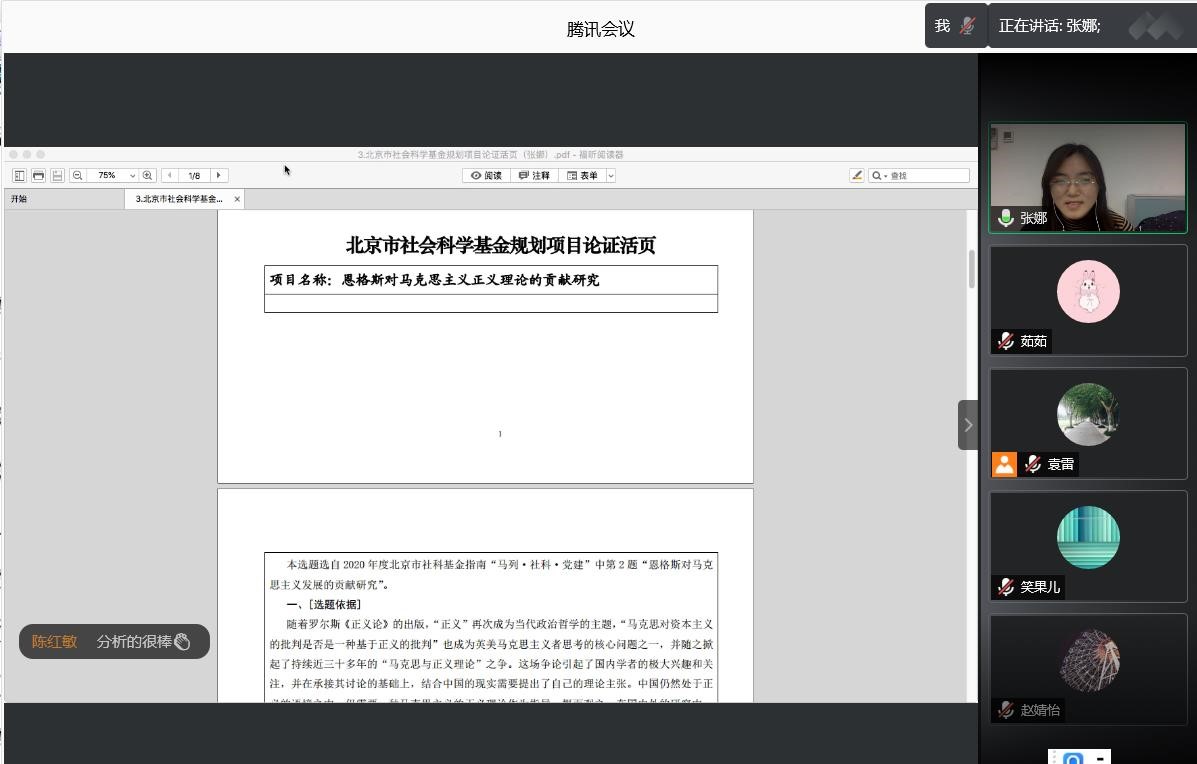The height and width of the screenshot is (764, 1197).
Task: Go to next page arrow
Action: point(219,176)
